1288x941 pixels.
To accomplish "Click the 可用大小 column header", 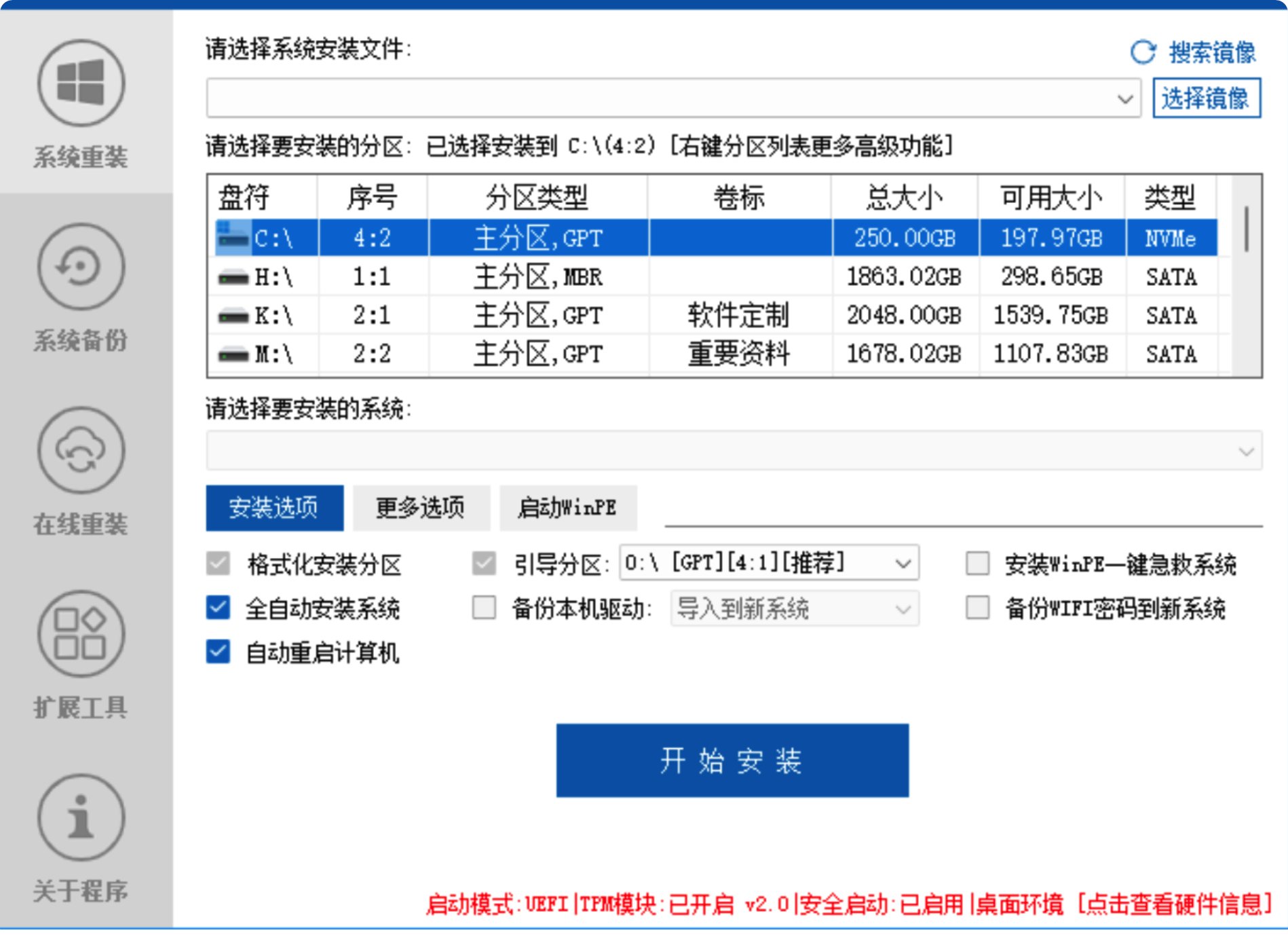I will [1051, 198].
